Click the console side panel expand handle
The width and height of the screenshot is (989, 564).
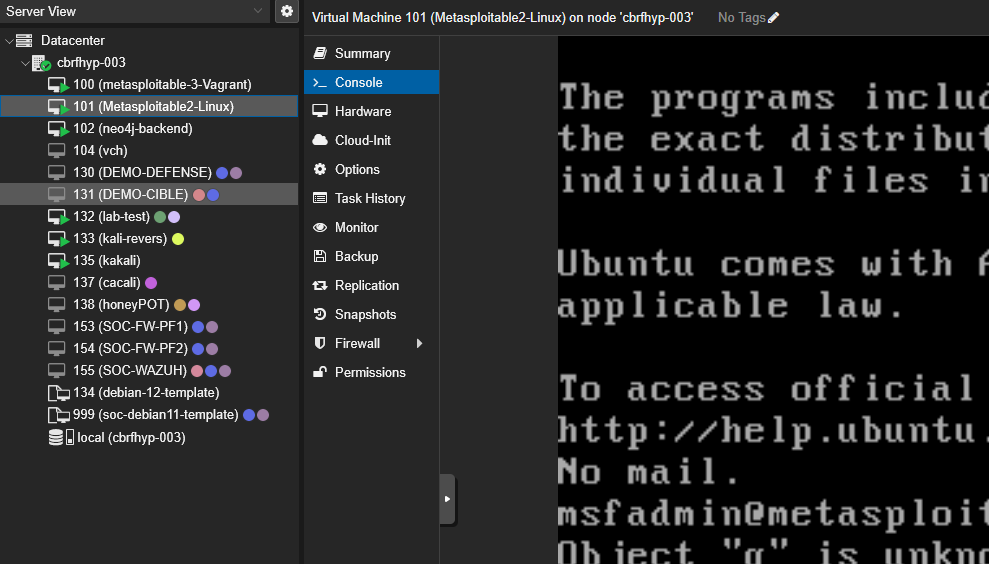pos(447,499)
